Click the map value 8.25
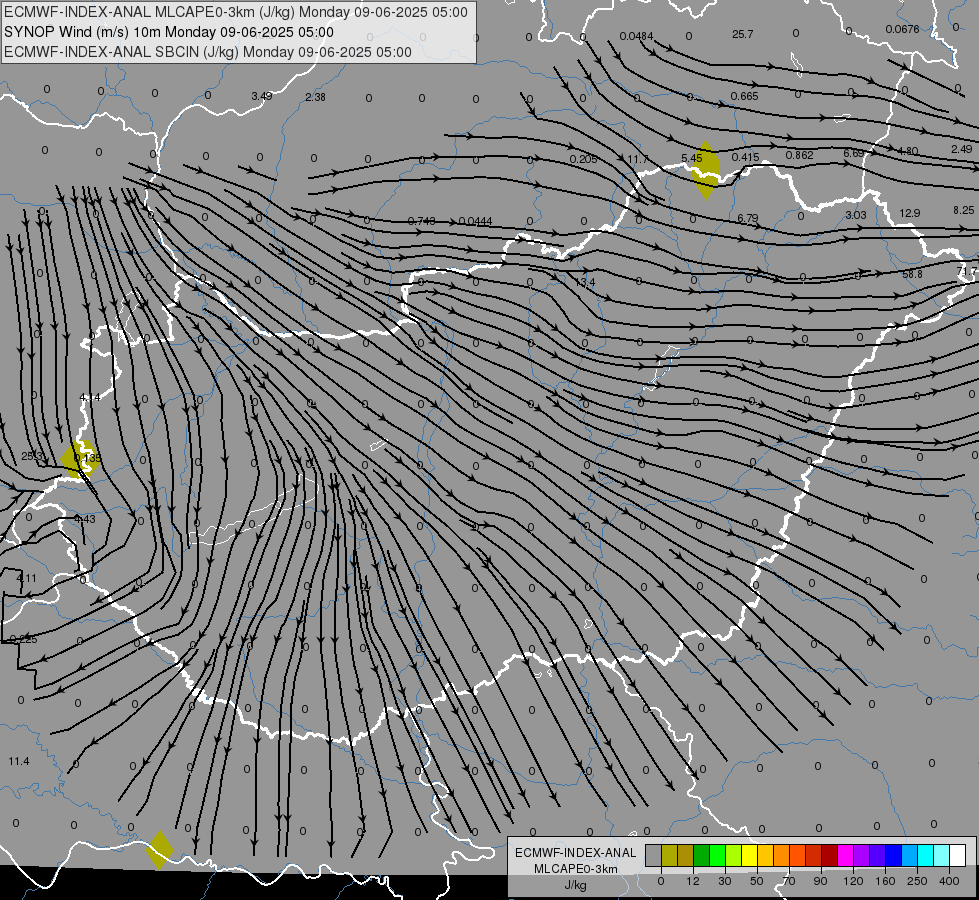Image resolution: width=979 pixels, height=900 pixels. (963, 210)
